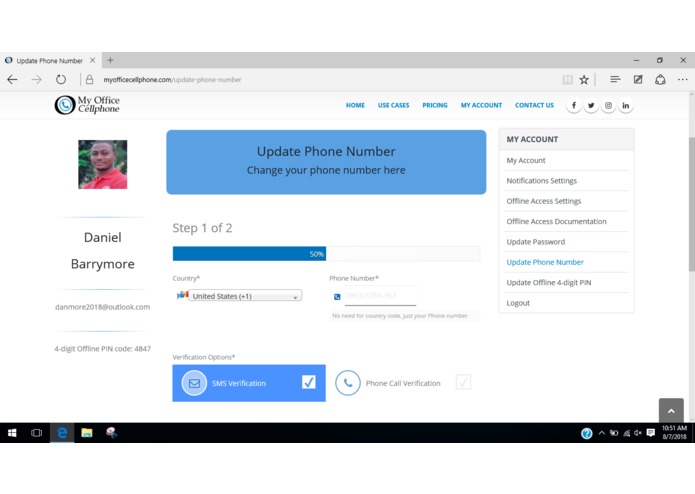Click the back-to-top arrow button
Image resolution: width=695 pixels, height=494 pixels.
pos(671,411)
